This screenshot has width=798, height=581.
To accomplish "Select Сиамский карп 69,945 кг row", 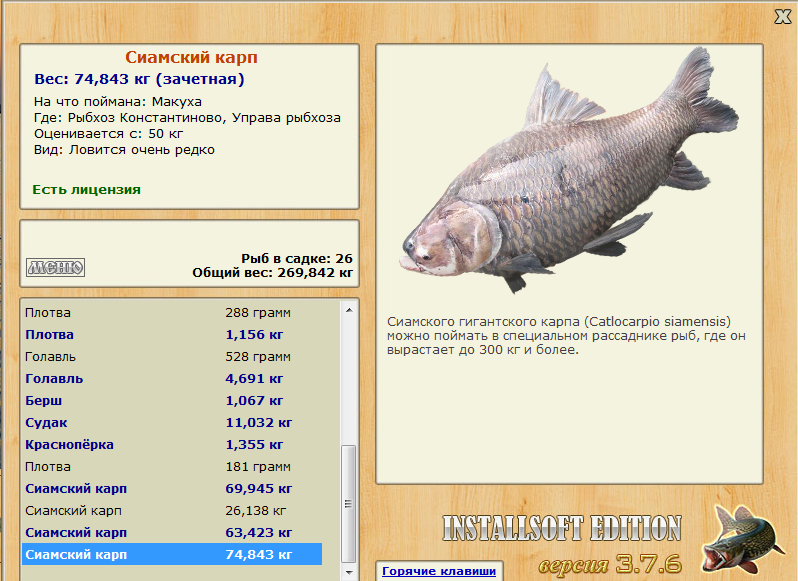I will 173,488.
